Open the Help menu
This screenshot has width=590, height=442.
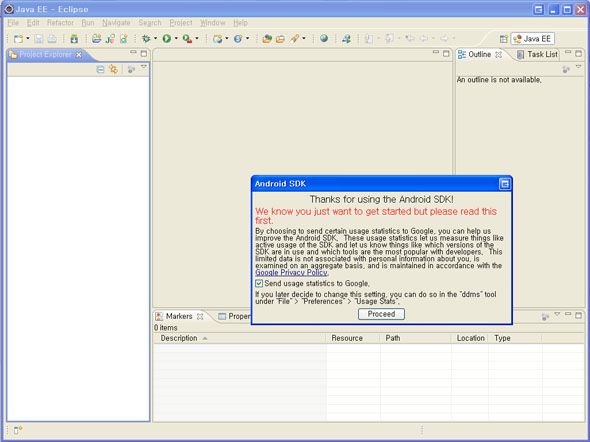tap(240, 23)
